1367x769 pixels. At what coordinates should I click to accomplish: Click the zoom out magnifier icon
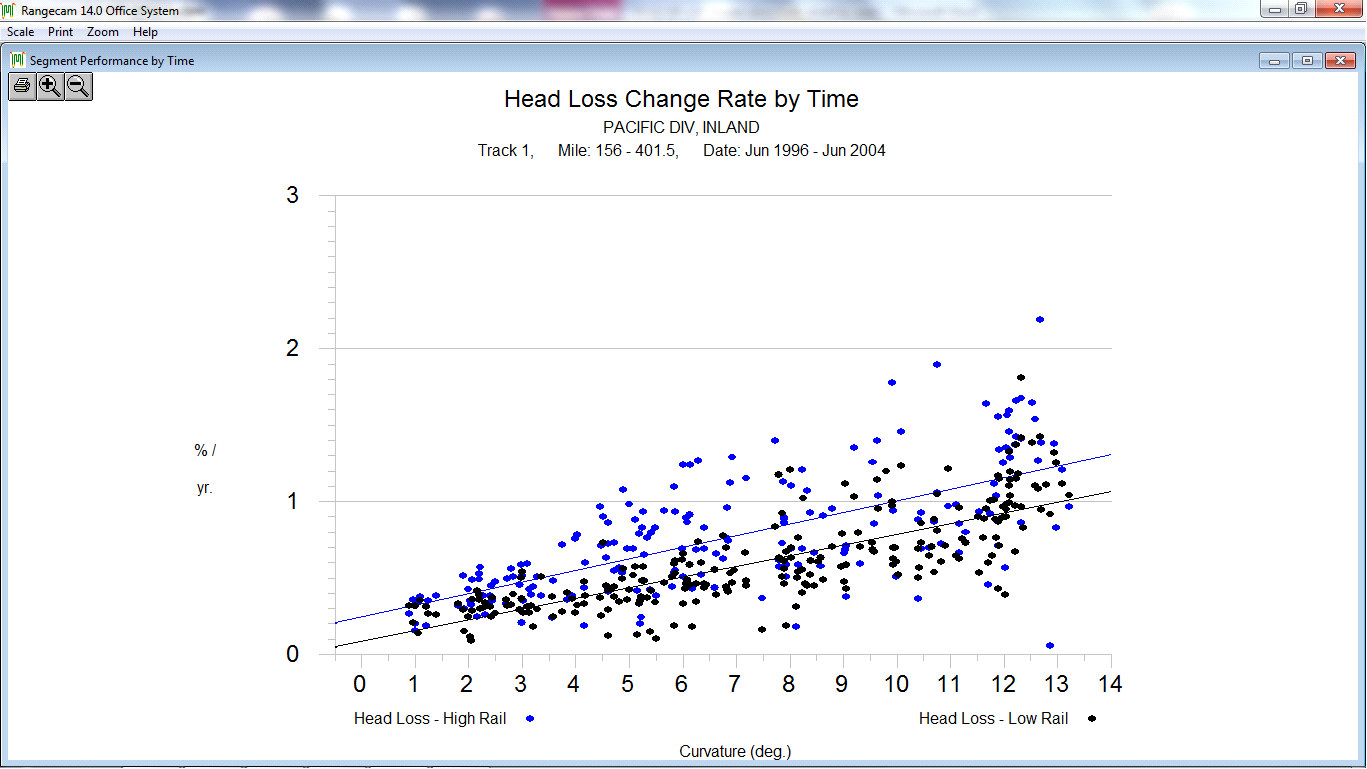tap(78, 86)
